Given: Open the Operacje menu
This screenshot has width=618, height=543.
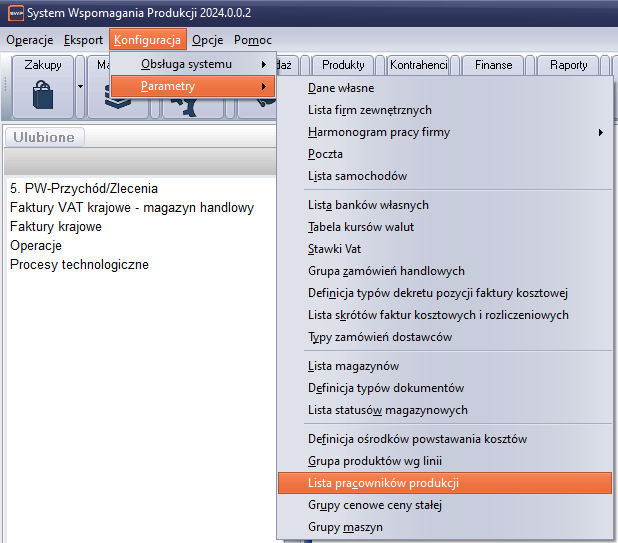Looking at the screenshot, I should [30, 40].
